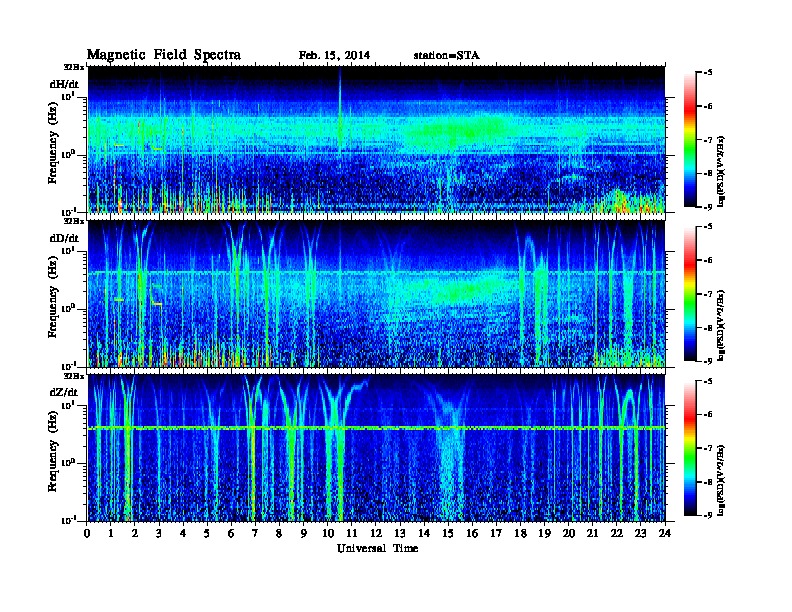The height and width of the screenshot is (612, 792).
Task: Click the 32Hz label above dH/dt panel
Action: click(74, 67)
